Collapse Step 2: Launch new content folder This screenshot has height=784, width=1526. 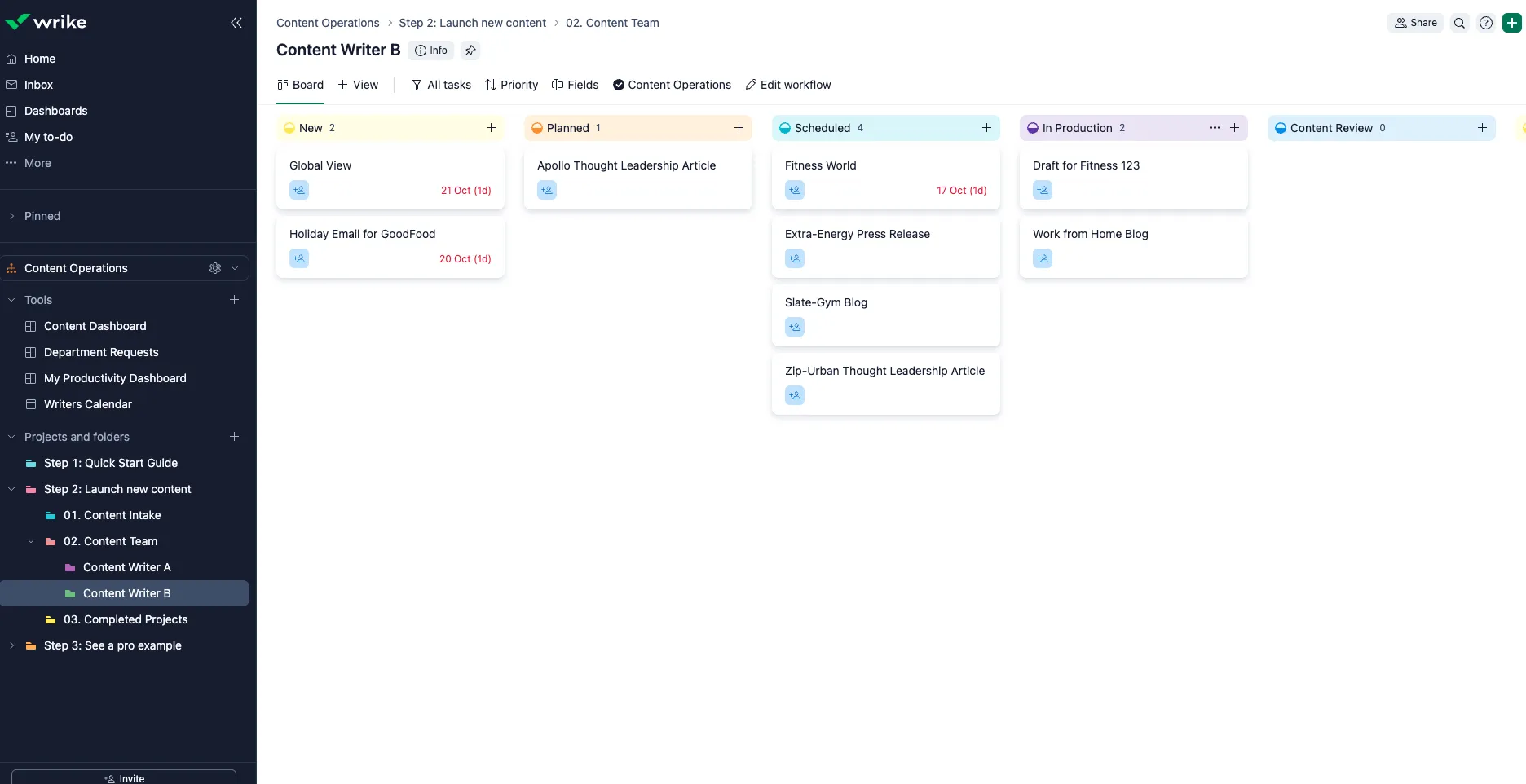(x=11, y=489)
